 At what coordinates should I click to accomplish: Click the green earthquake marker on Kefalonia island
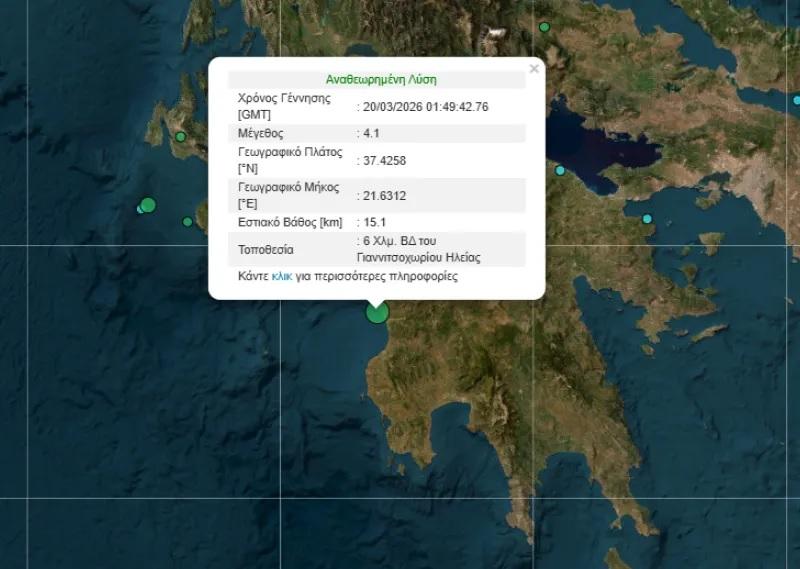(x=180, y=137)
